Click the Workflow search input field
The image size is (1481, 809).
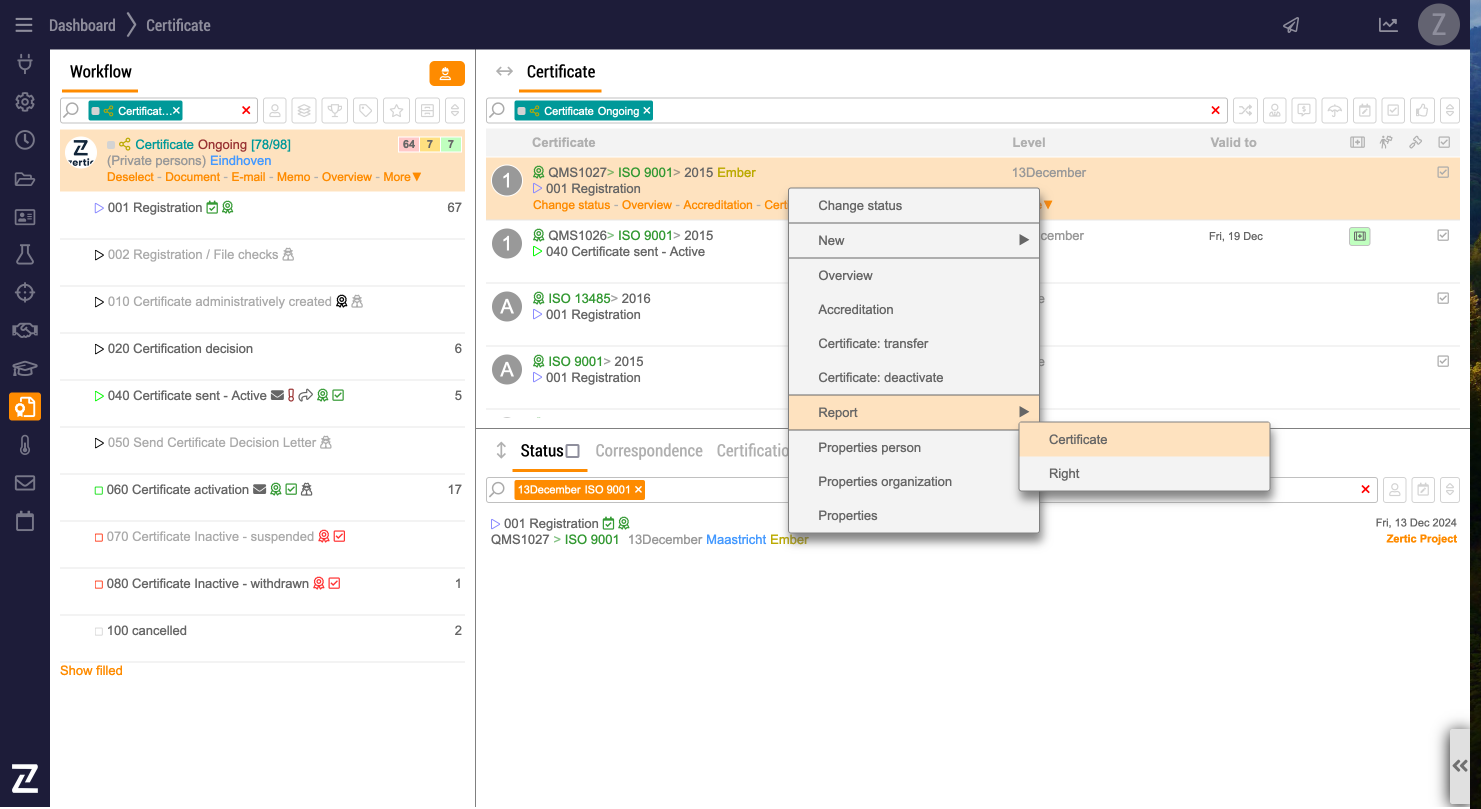point(212,110)
